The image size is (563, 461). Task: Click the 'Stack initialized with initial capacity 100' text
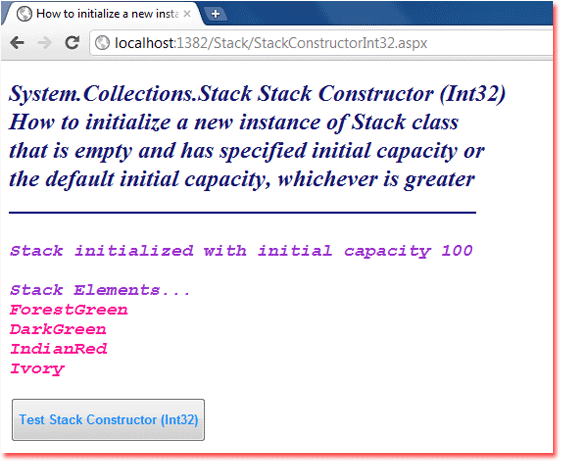[241, 251]
